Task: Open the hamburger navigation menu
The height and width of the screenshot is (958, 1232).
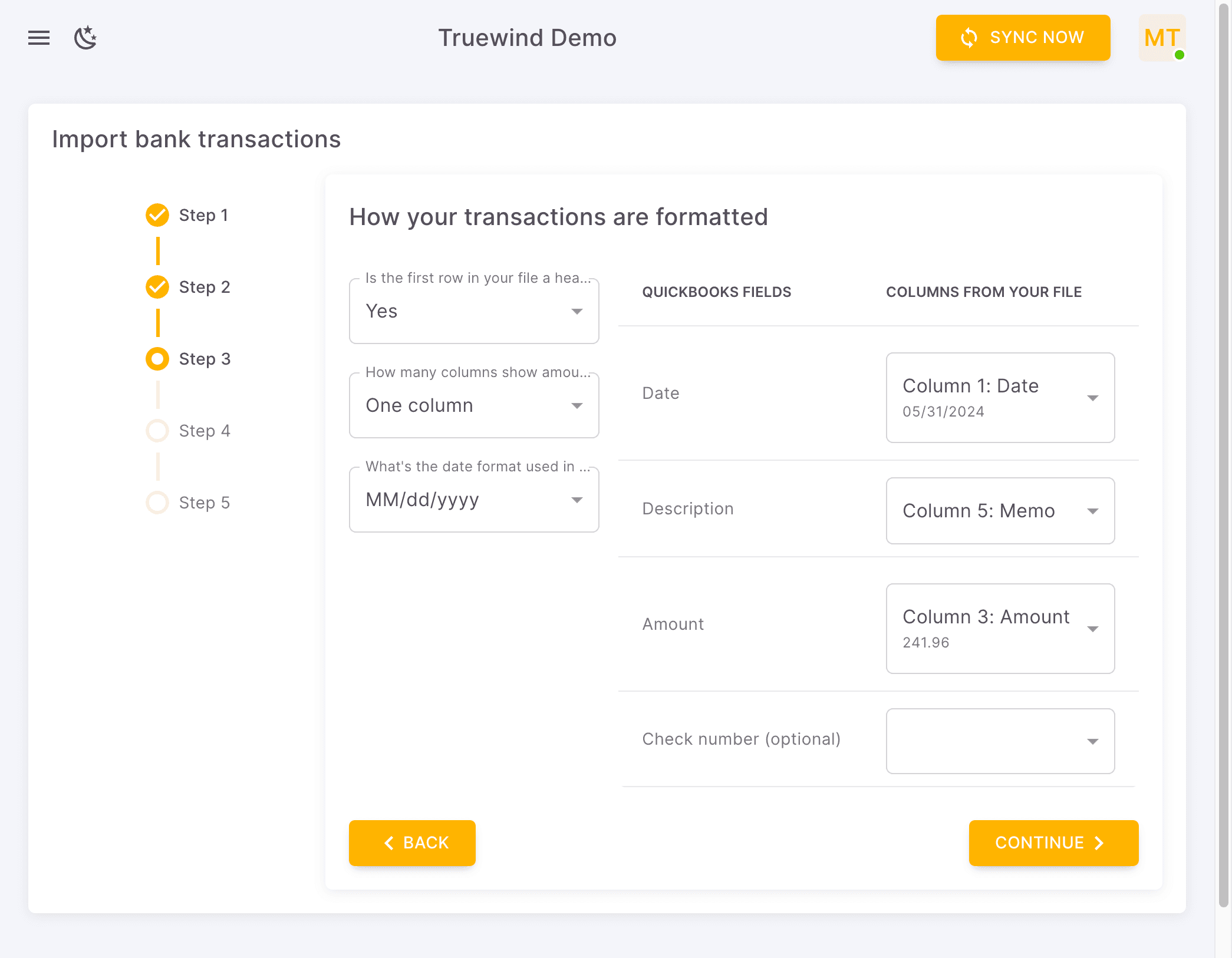Action: pos(39,38)
